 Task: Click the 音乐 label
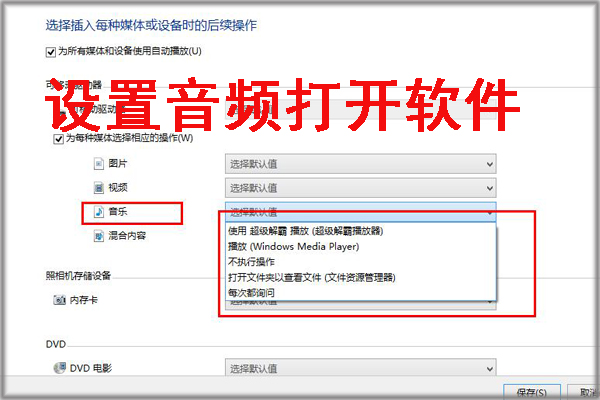click(117, 211)
